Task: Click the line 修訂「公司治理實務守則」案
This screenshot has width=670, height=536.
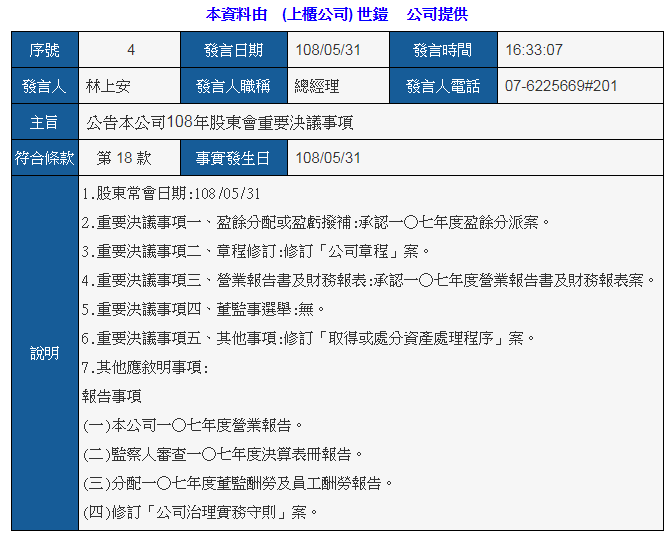Action: click(x=202, y=512)
